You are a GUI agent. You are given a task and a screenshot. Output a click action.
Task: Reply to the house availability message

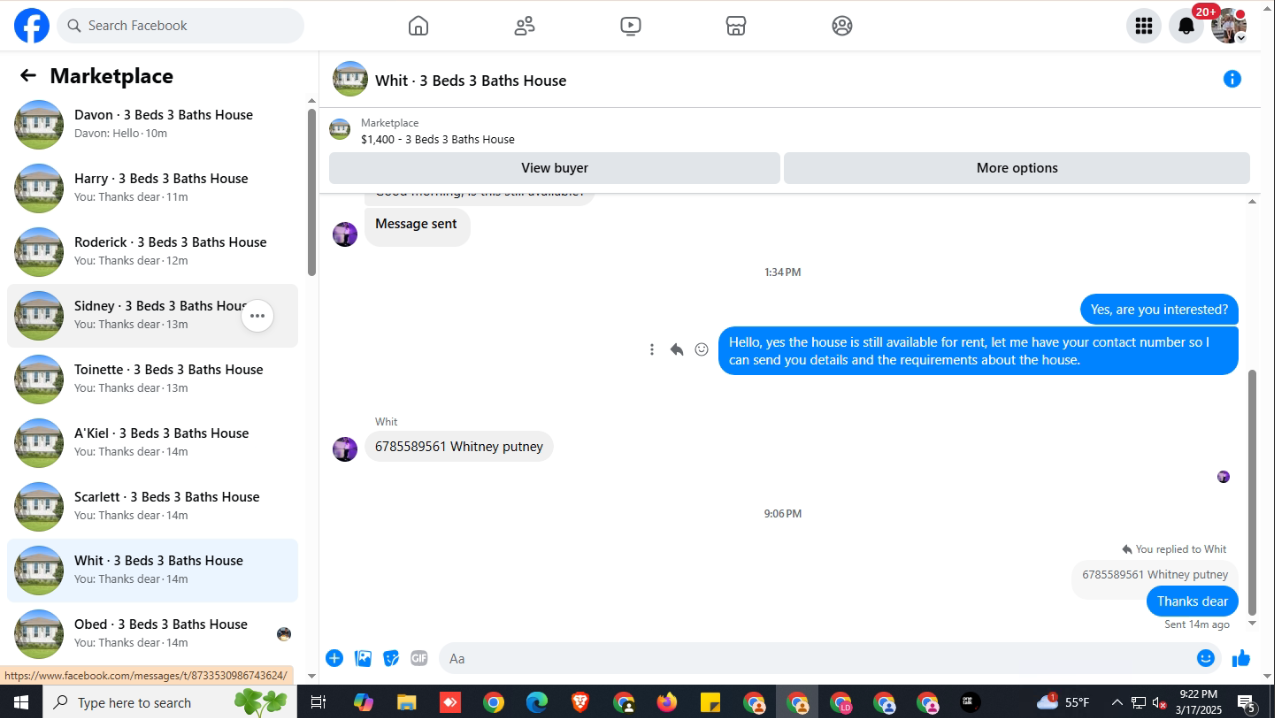pyautogui.click(x=677, y=349)
